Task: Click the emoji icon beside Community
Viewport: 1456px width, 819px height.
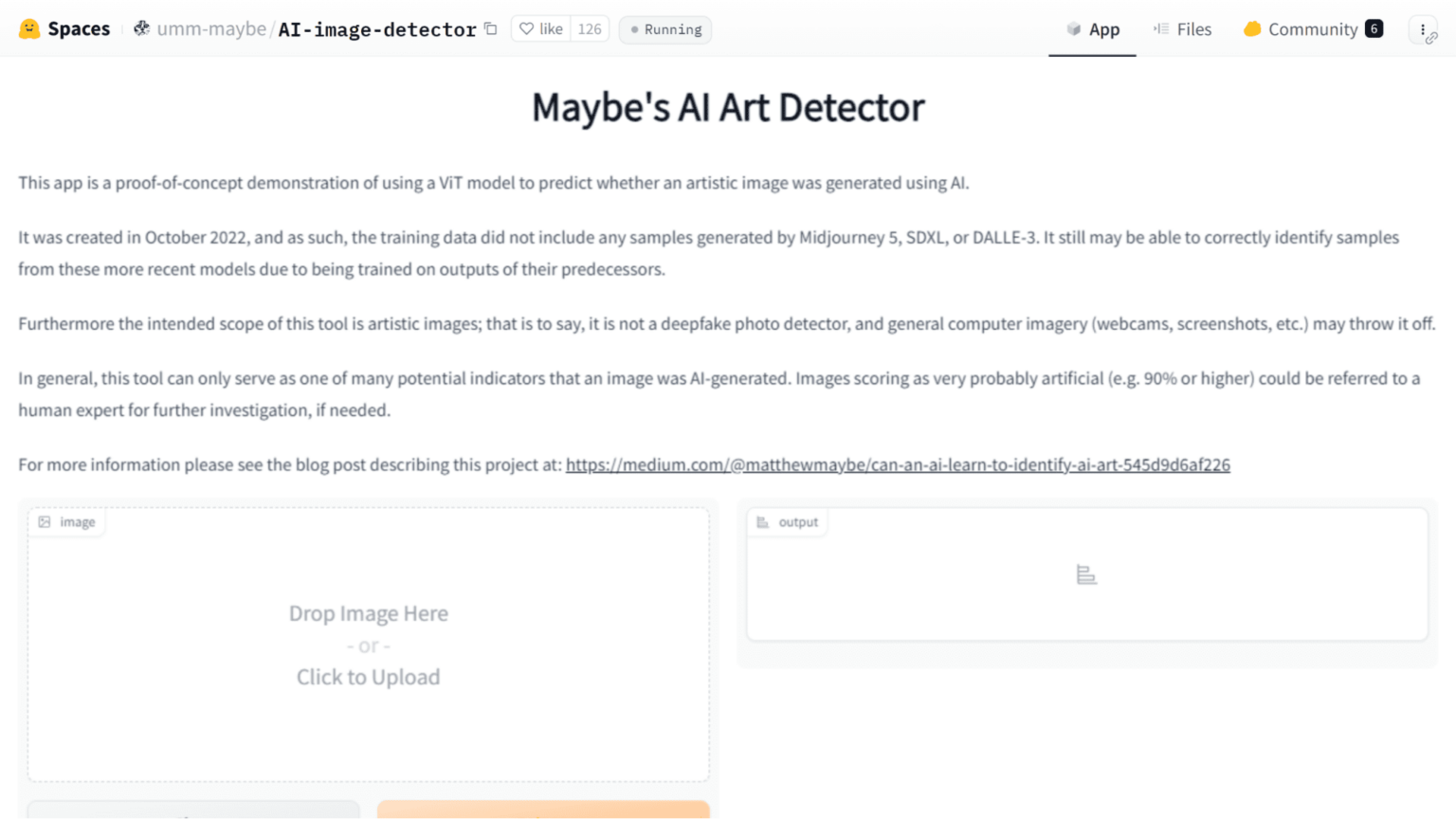Action: tap(1253, 28)
